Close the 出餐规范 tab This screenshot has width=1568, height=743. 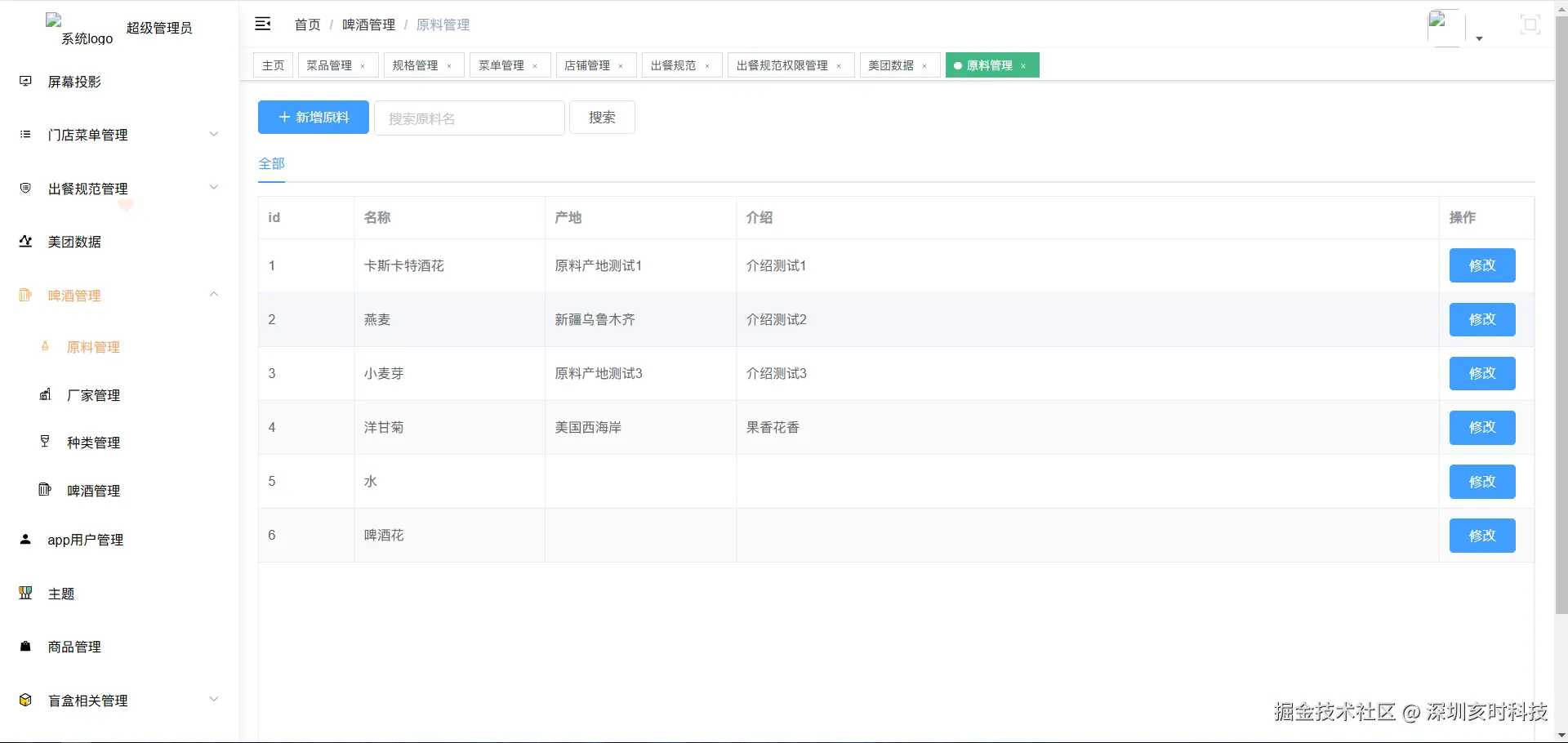(x=707, y=66)
